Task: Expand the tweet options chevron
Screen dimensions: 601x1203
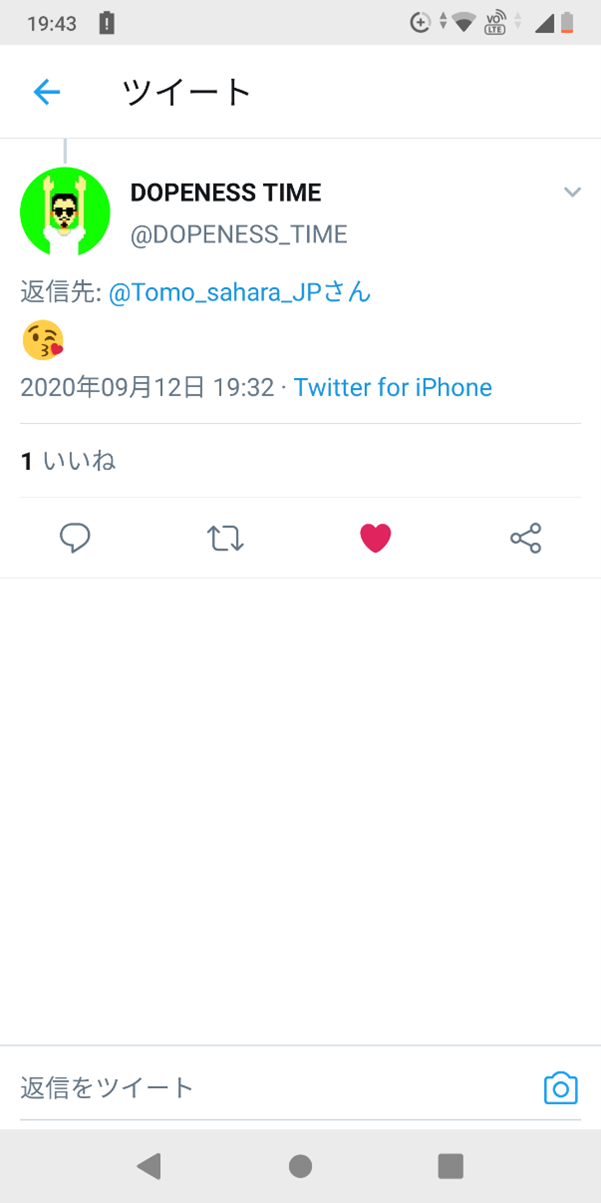Action: tap(572, 192)
